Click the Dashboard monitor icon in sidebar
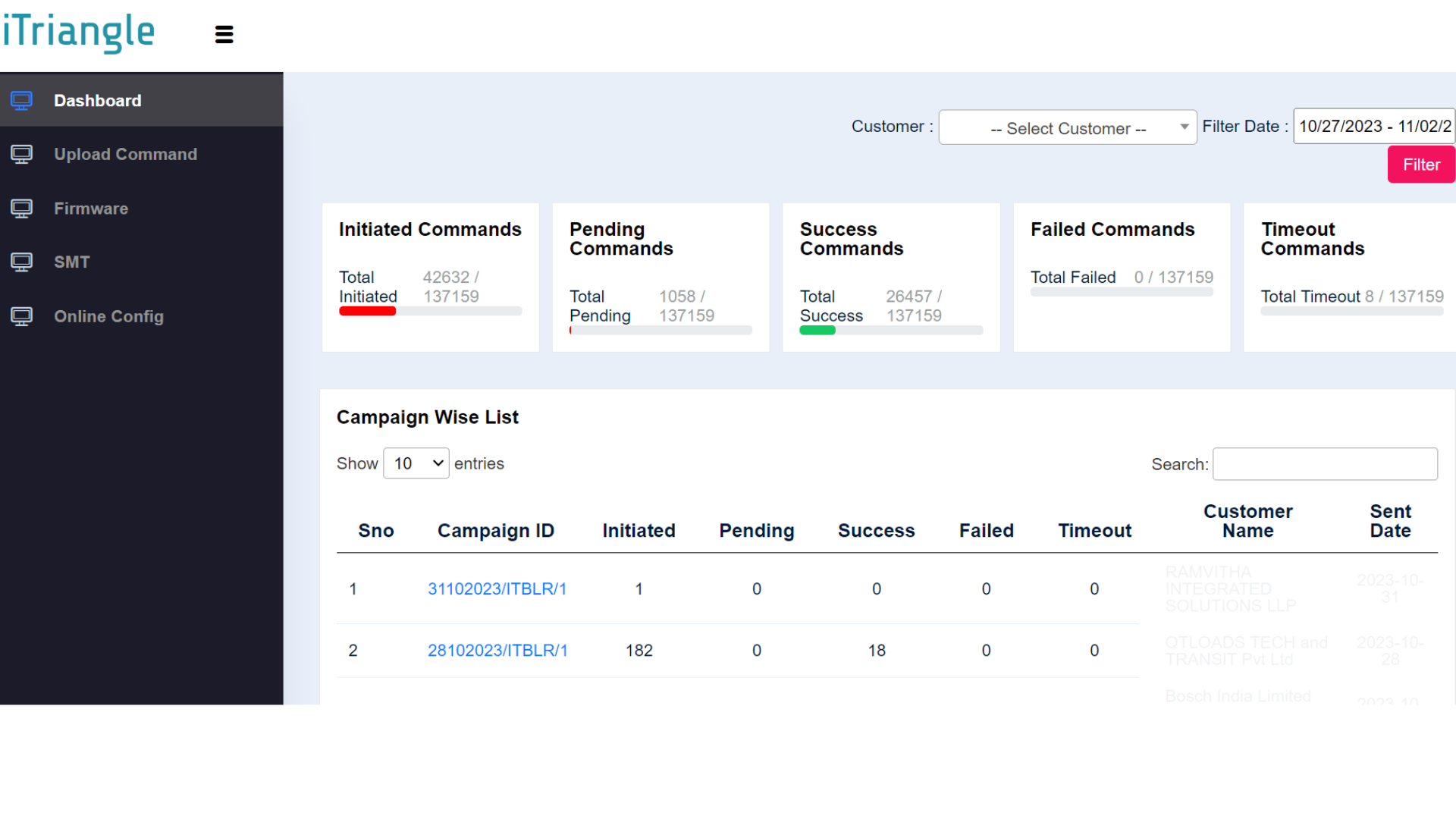1456x819 pixels. pos(21,100)
